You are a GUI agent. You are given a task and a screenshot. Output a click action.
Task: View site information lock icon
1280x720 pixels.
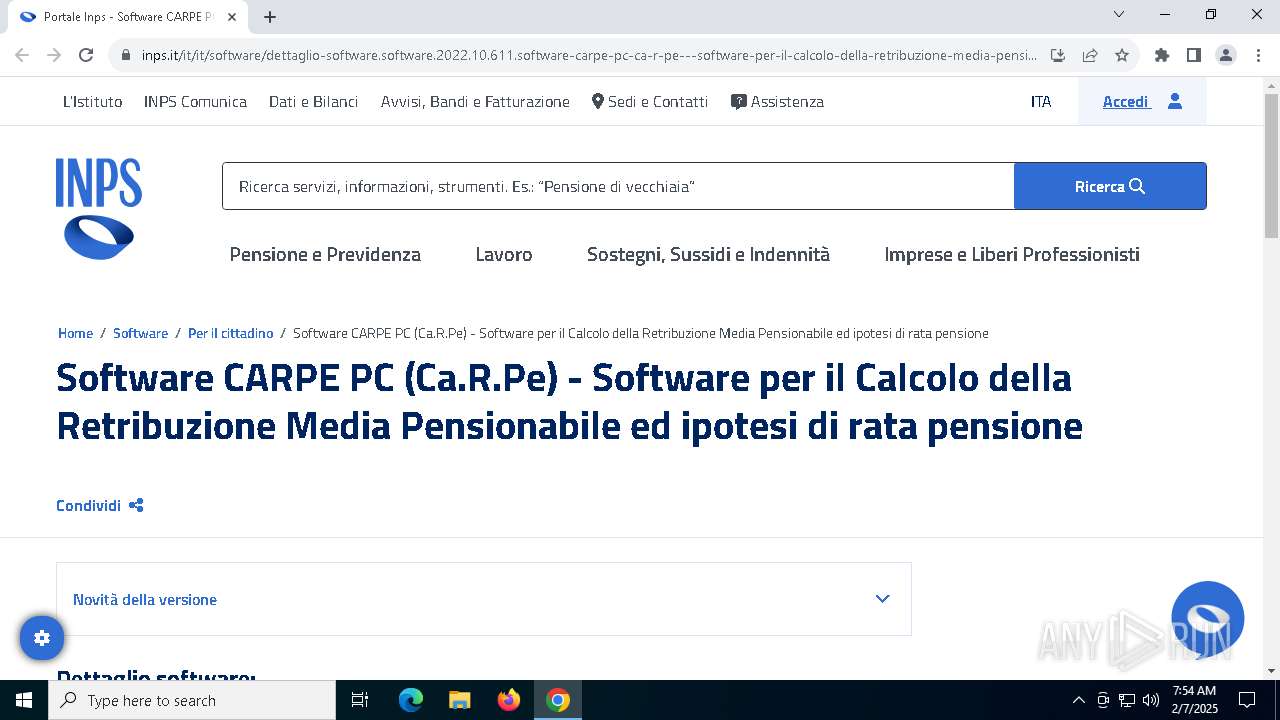click(126, 55)
